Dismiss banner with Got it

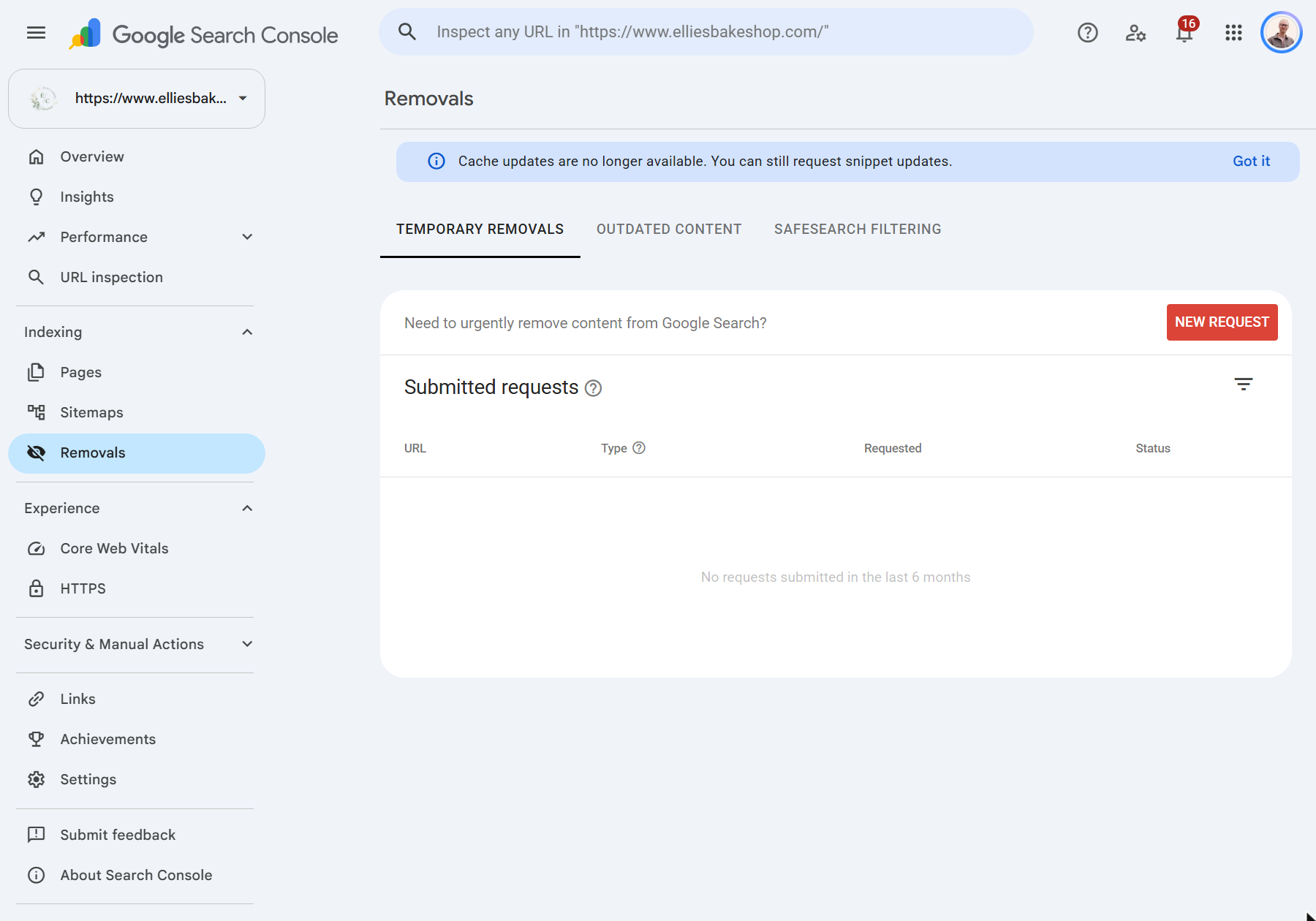(1251, 161)
